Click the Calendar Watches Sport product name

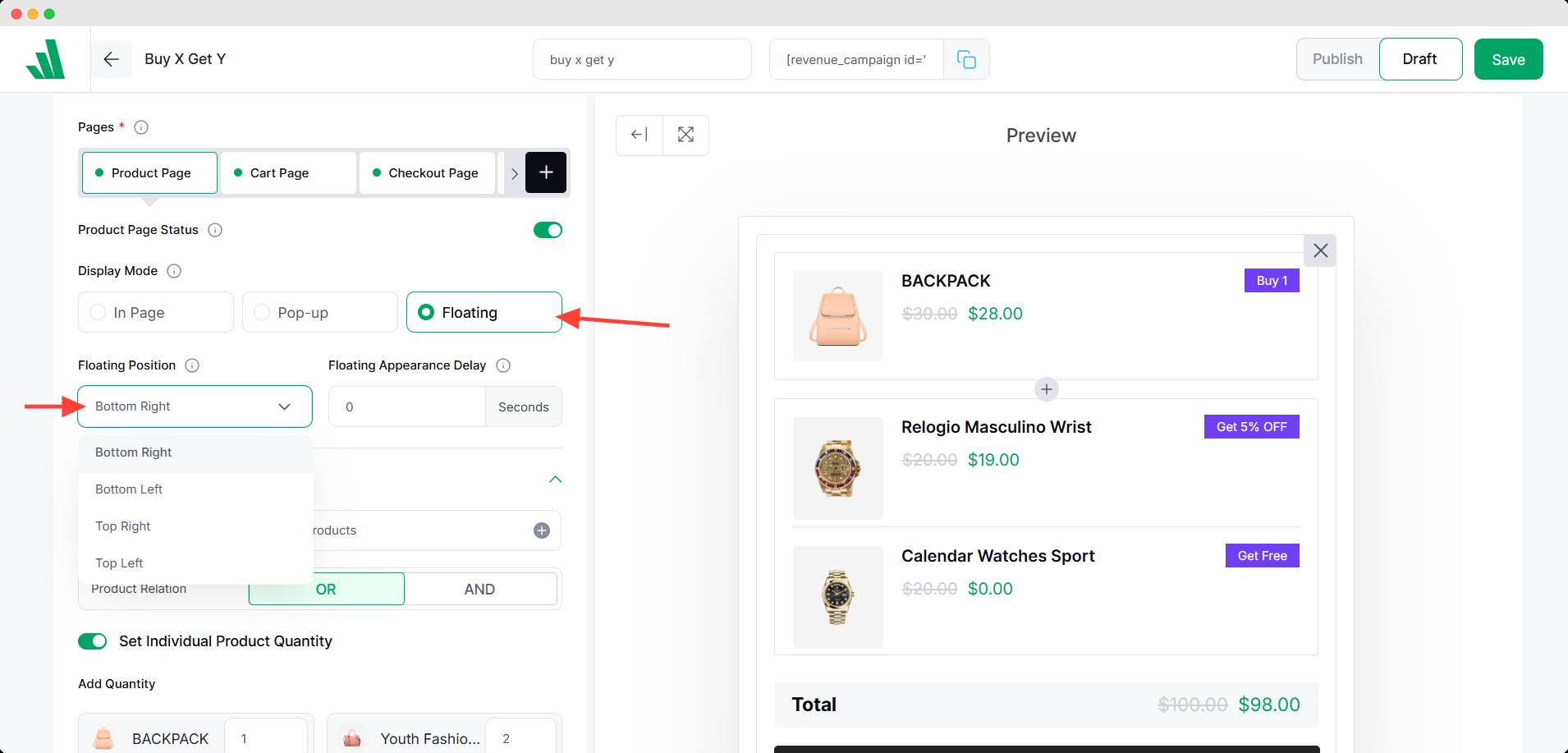coord(998,556)
